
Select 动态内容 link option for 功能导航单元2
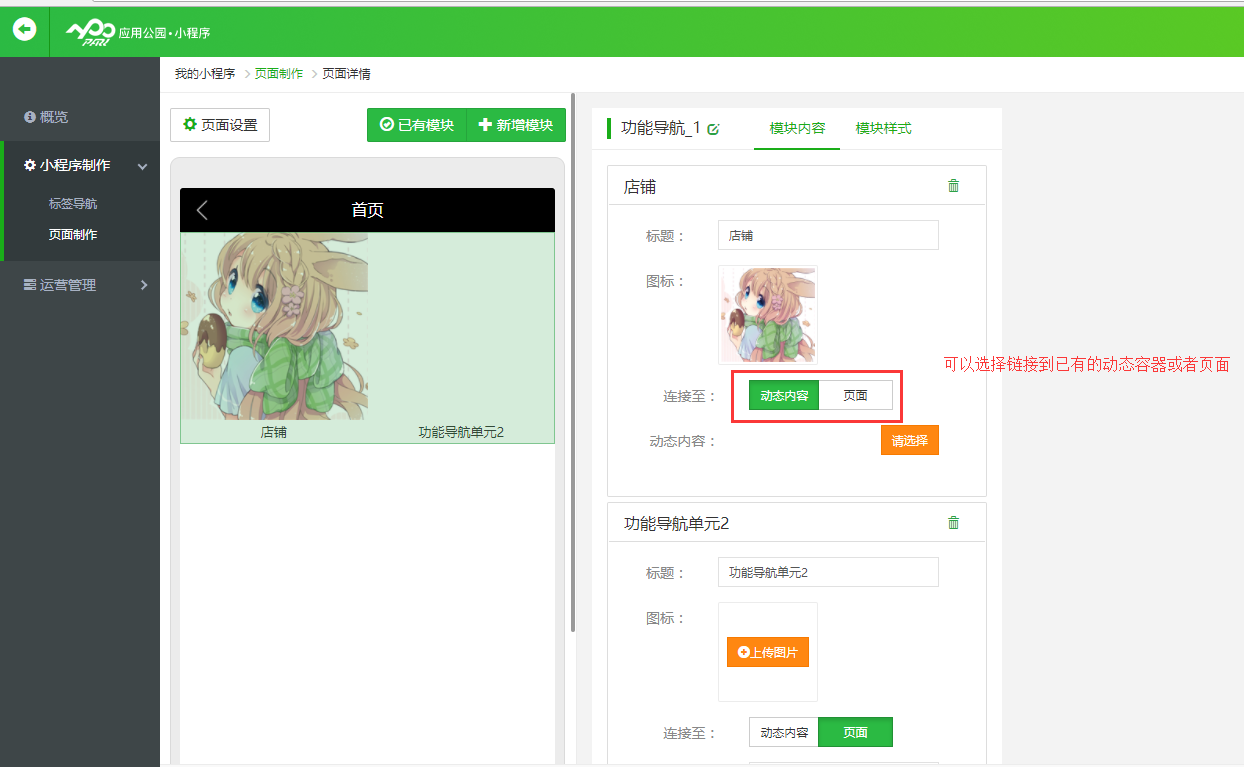click(x=784, y=733)
